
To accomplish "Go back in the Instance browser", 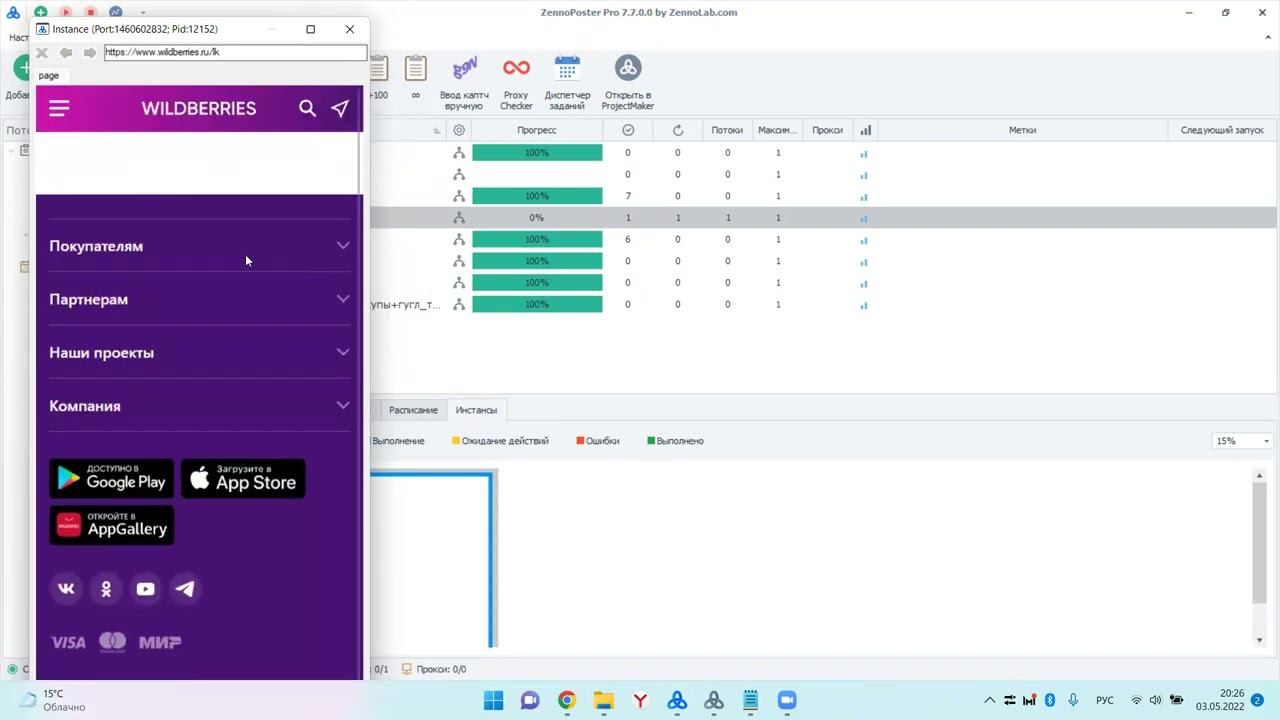I will (x=66, y=52).
